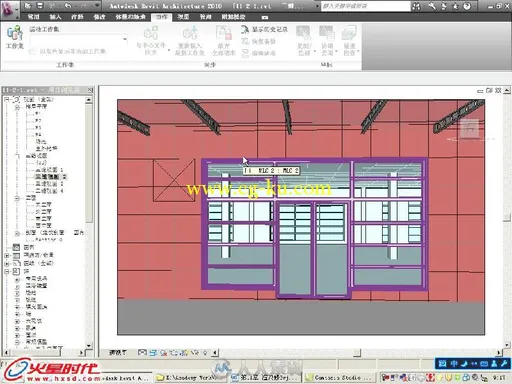Expand the Sheets (全部) tree node
512x384 pixels.
pyautogui.click(x=7, y=263)
